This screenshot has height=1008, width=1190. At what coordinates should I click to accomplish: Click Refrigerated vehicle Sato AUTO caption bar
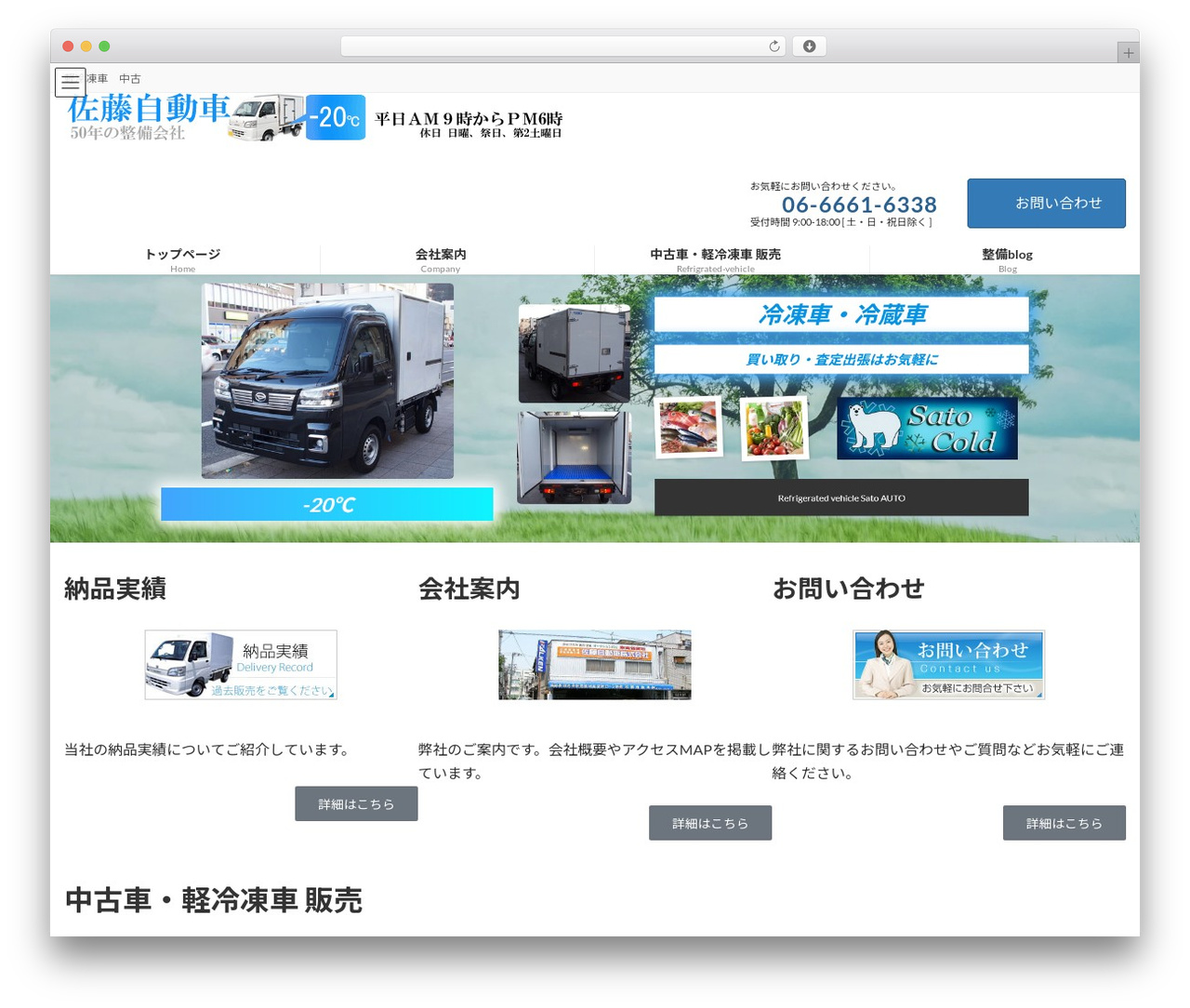point(841,497)
